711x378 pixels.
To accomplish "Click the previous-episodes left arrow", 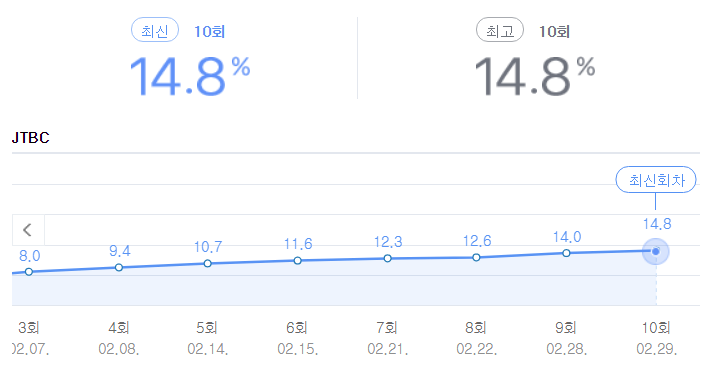I will point(28,230).
